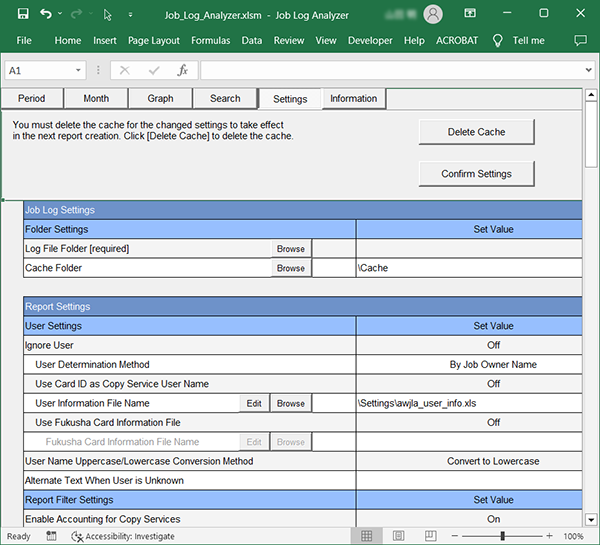Open the Home ribbon tab
This screenshot has width=600, height=545.
pos(68,40)
